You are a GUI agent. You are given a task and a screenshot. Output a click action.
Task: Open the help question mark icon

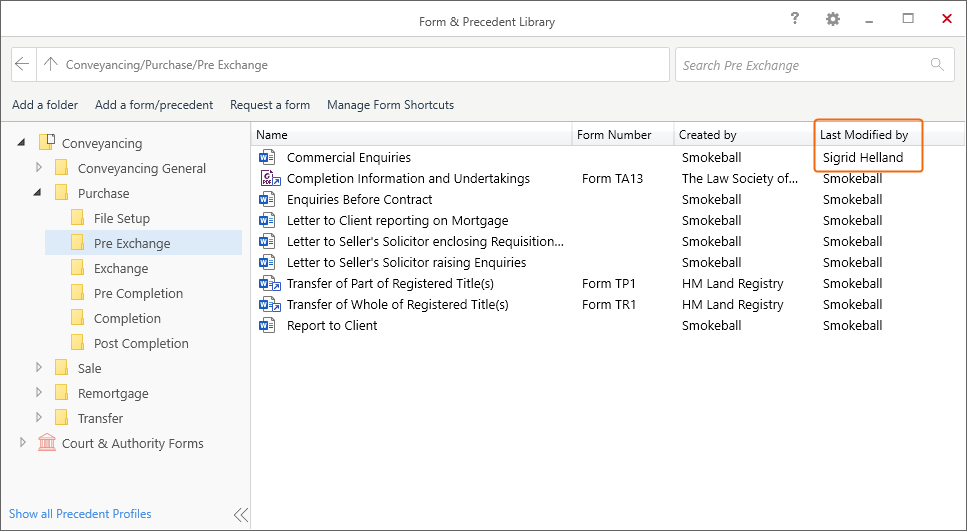(794, 19)
